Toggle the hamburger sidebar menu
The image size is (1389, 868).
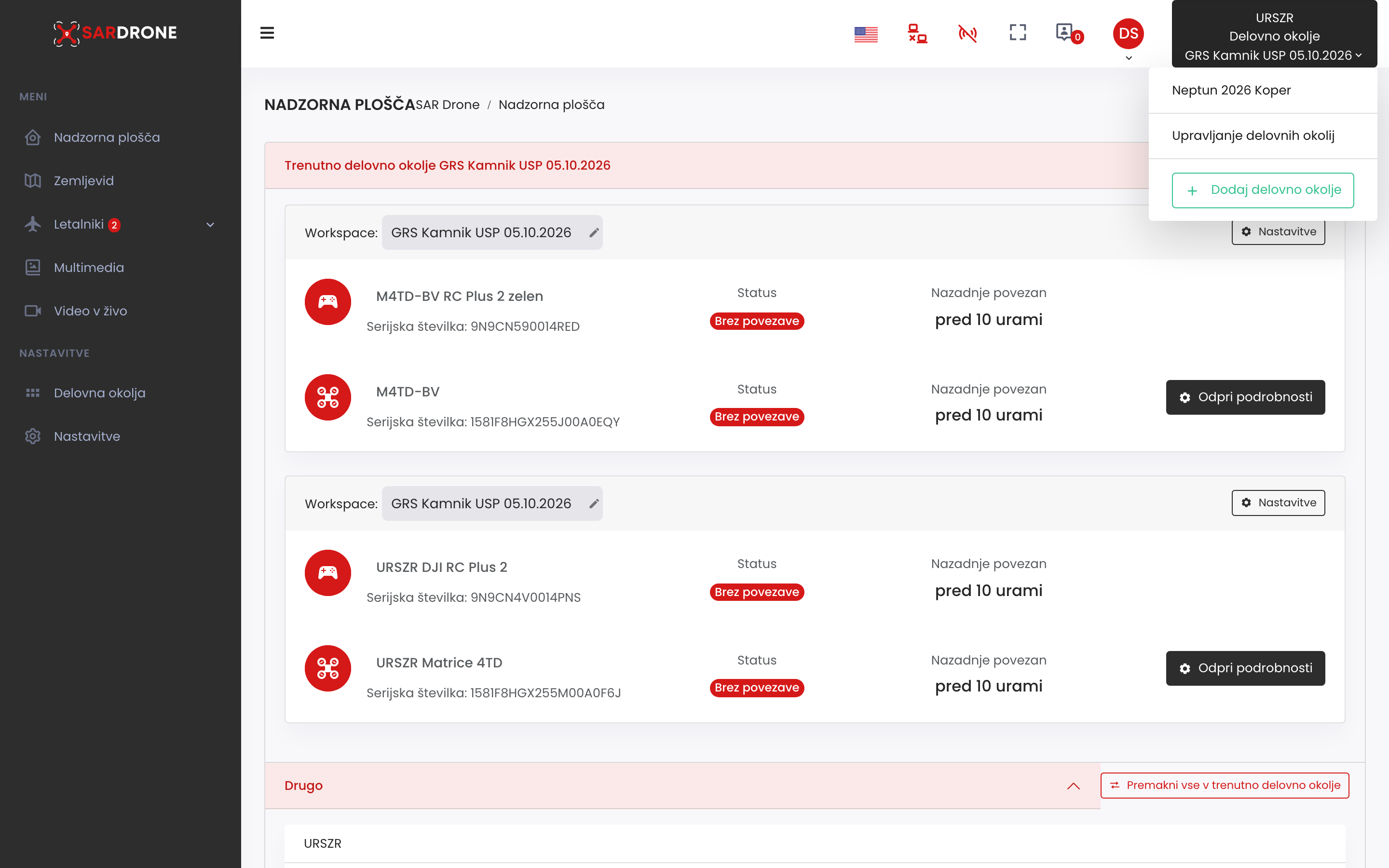(267, 33)
